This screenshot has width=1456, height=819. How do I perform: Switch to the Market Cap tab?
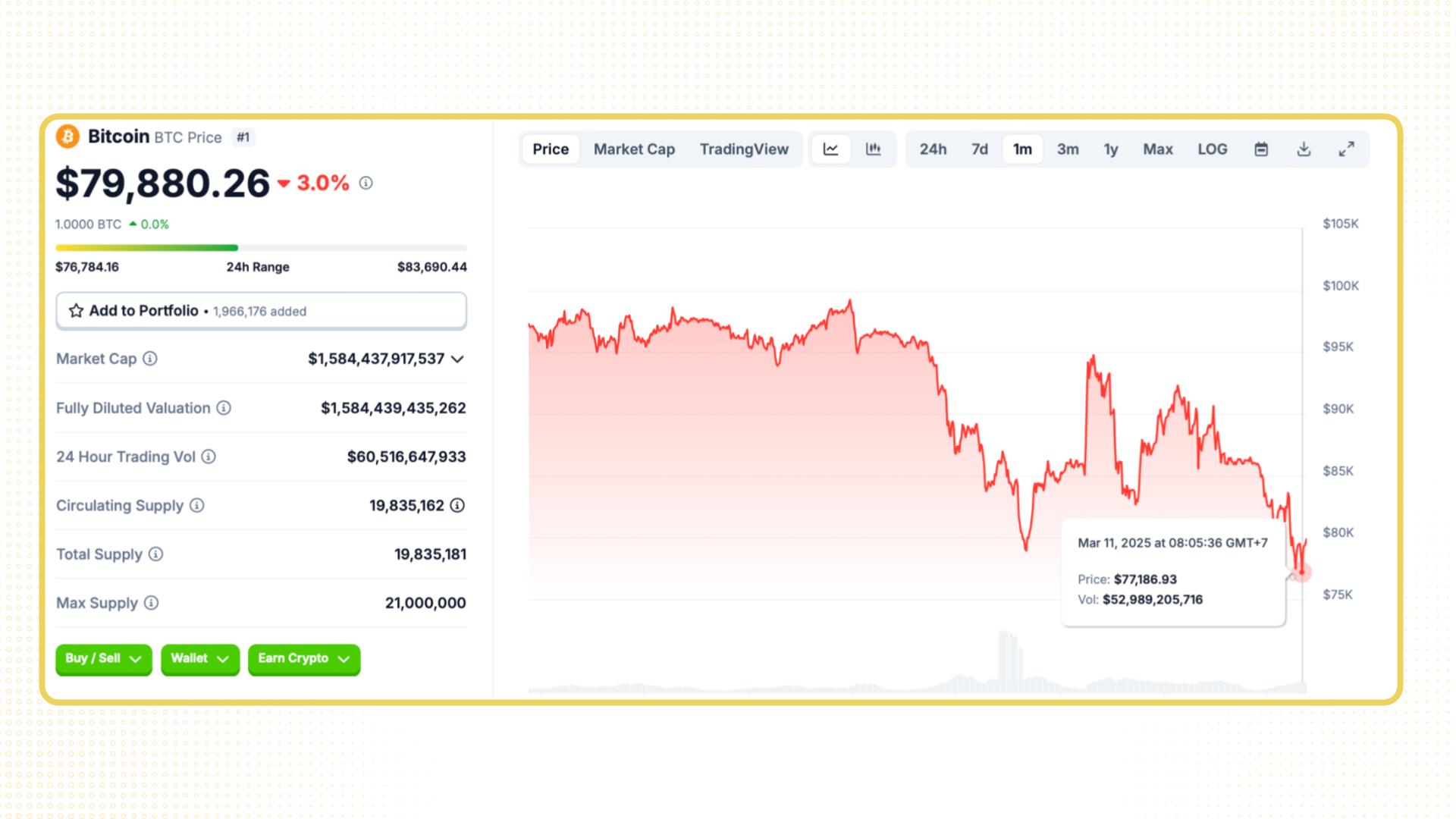tap(634, 149)
